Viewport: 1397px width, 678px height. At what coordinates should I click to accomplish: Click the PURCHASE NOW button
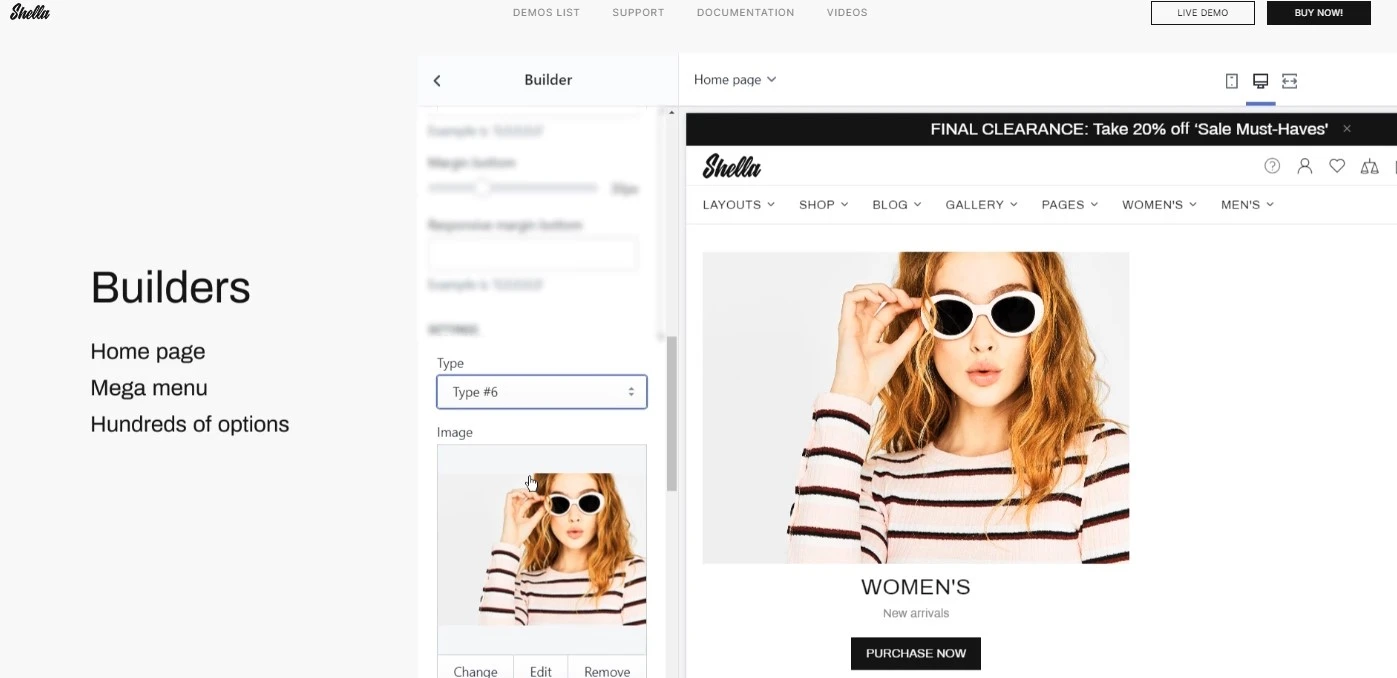pos(915,653)
